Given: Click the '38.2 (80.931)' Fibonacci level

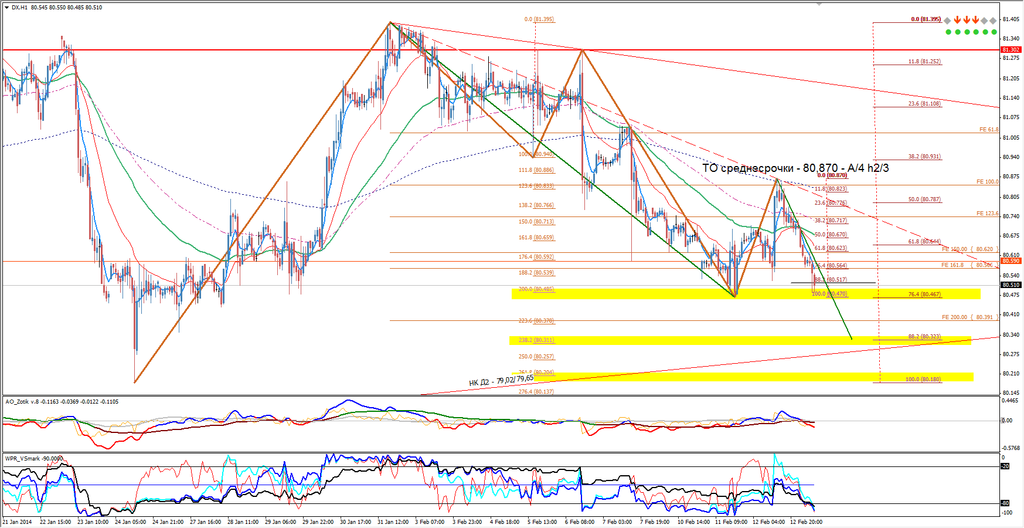Looking at the screenshot, I should tap(925, 157).
